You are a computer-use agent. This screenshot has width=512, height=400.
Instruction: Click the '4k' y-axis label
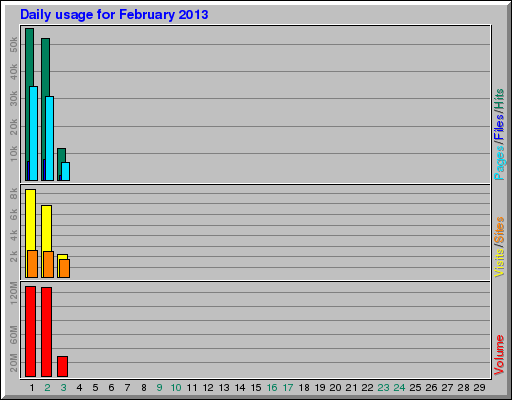[13, 235]
